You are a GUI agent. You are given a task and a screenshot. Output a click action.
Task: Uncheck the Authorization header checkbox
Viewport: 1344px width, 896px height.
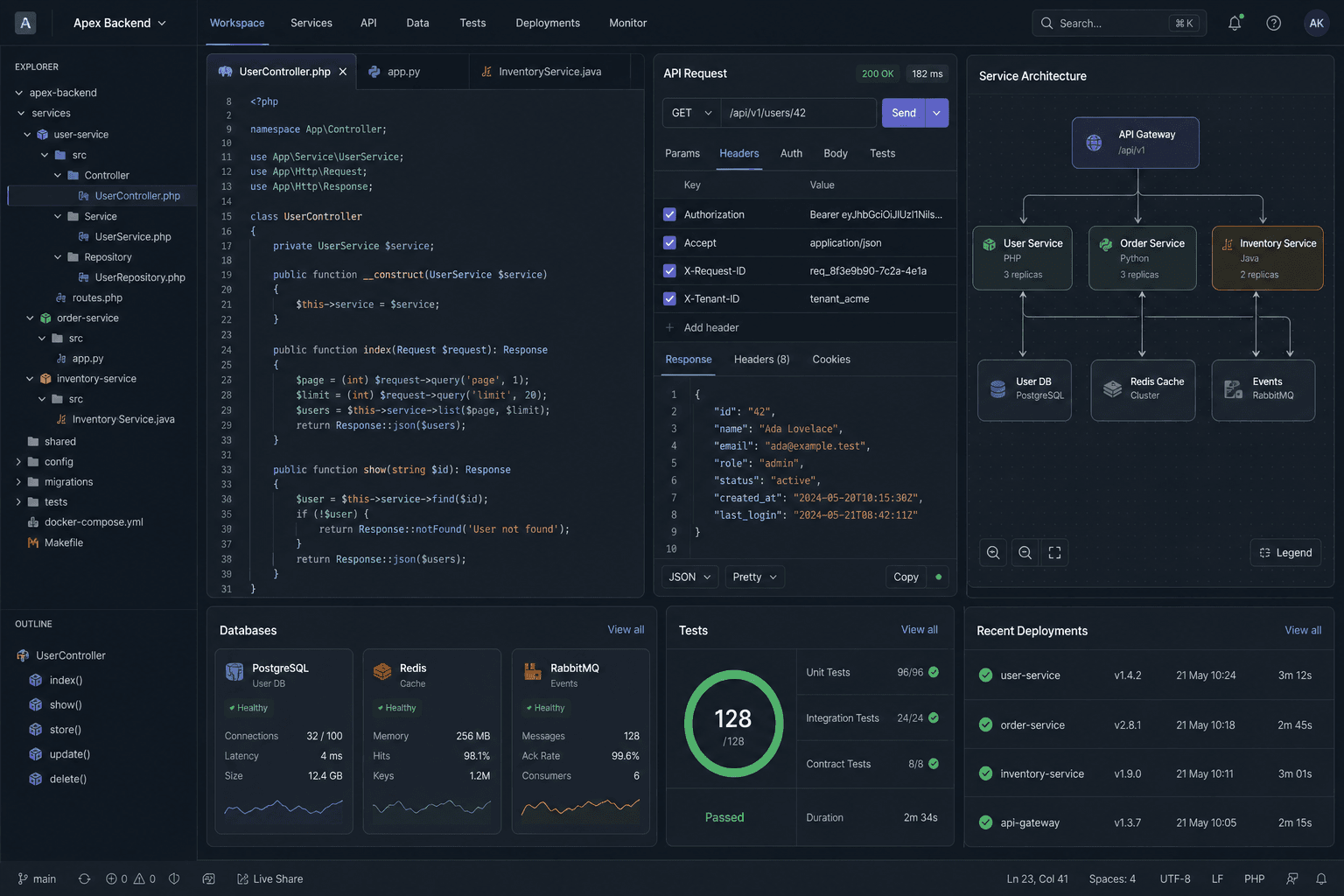[x=669, y=214]
